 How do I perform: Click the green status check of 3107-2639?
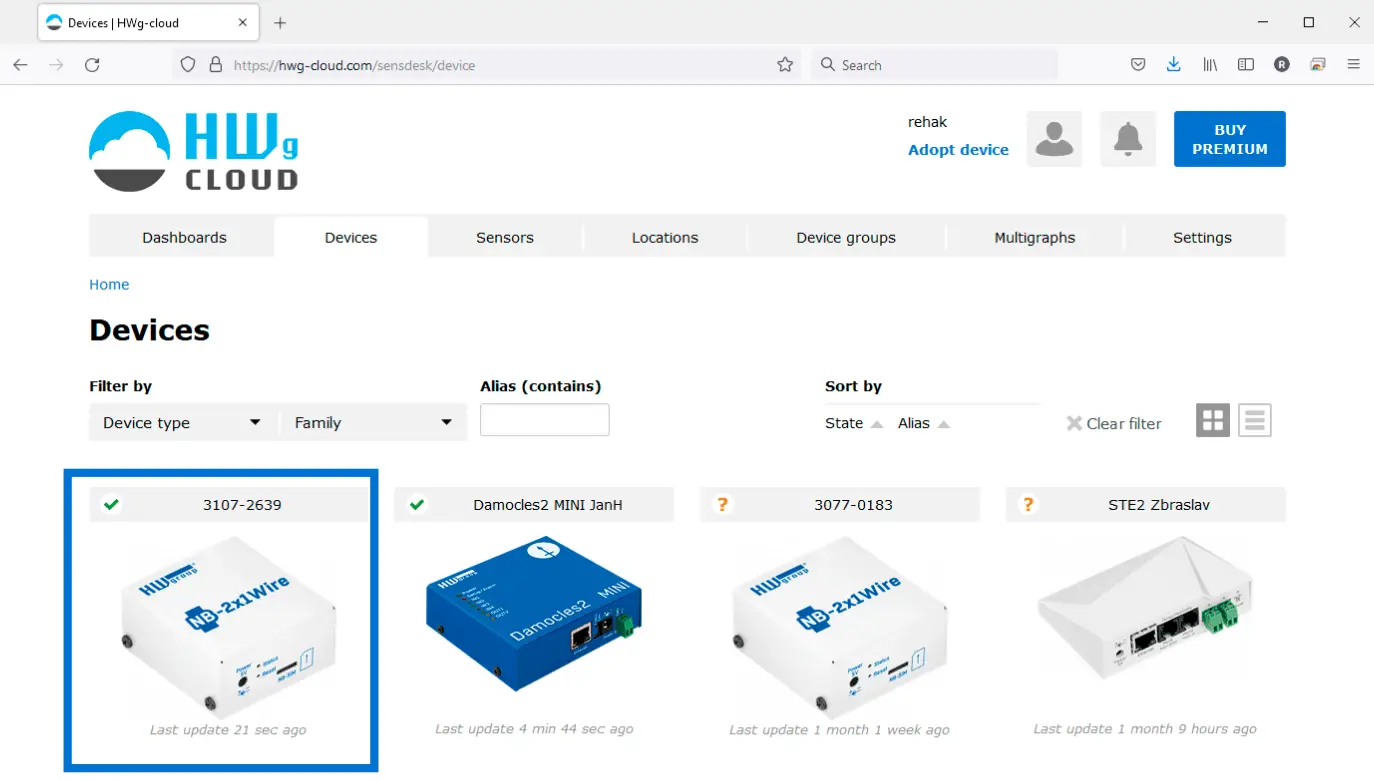point(111,505)
